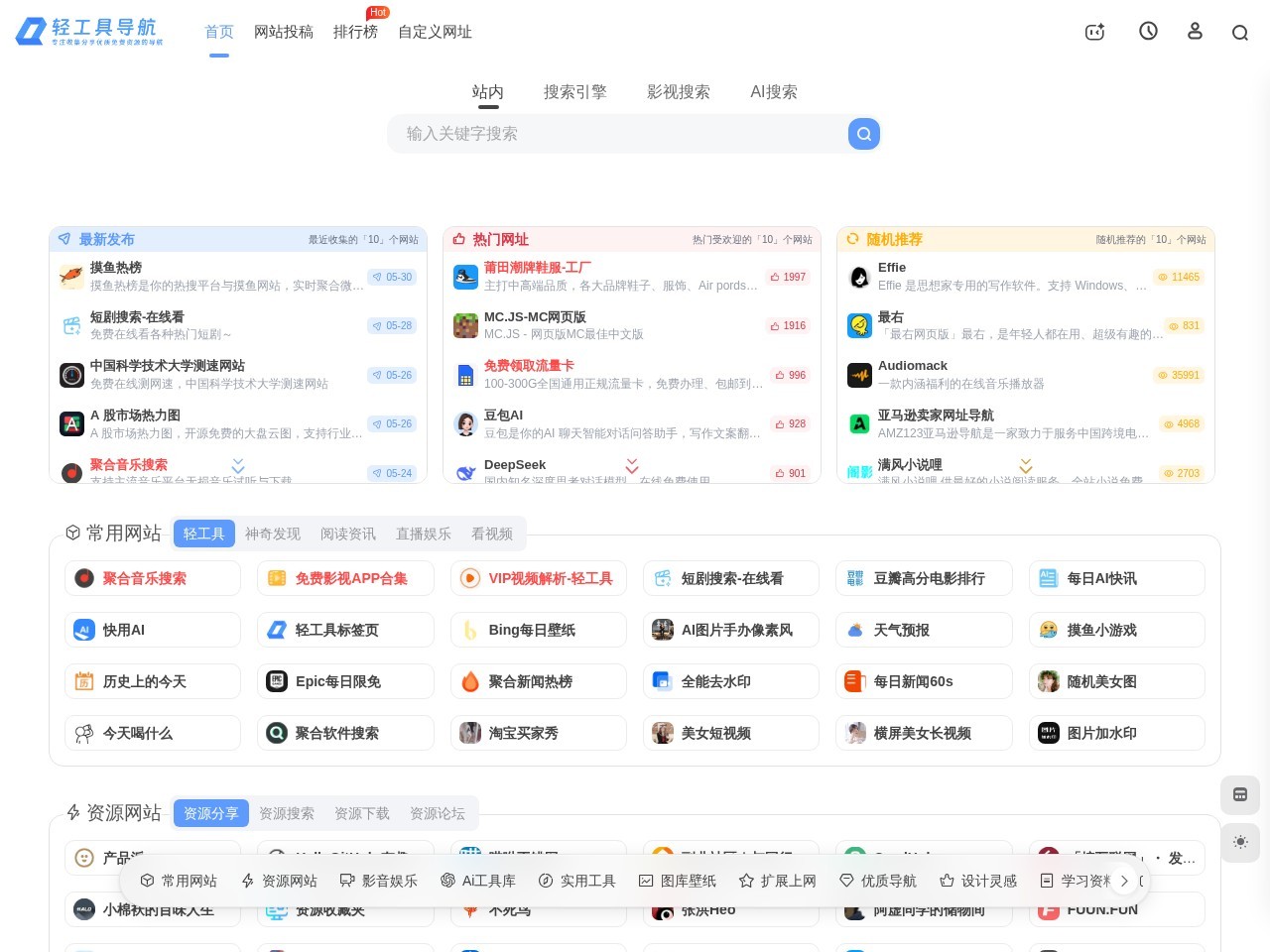Click the 免费领取流量卡 icon
Image resolution: width=1270 pixels, height=952 pixels.
point(465,375)
